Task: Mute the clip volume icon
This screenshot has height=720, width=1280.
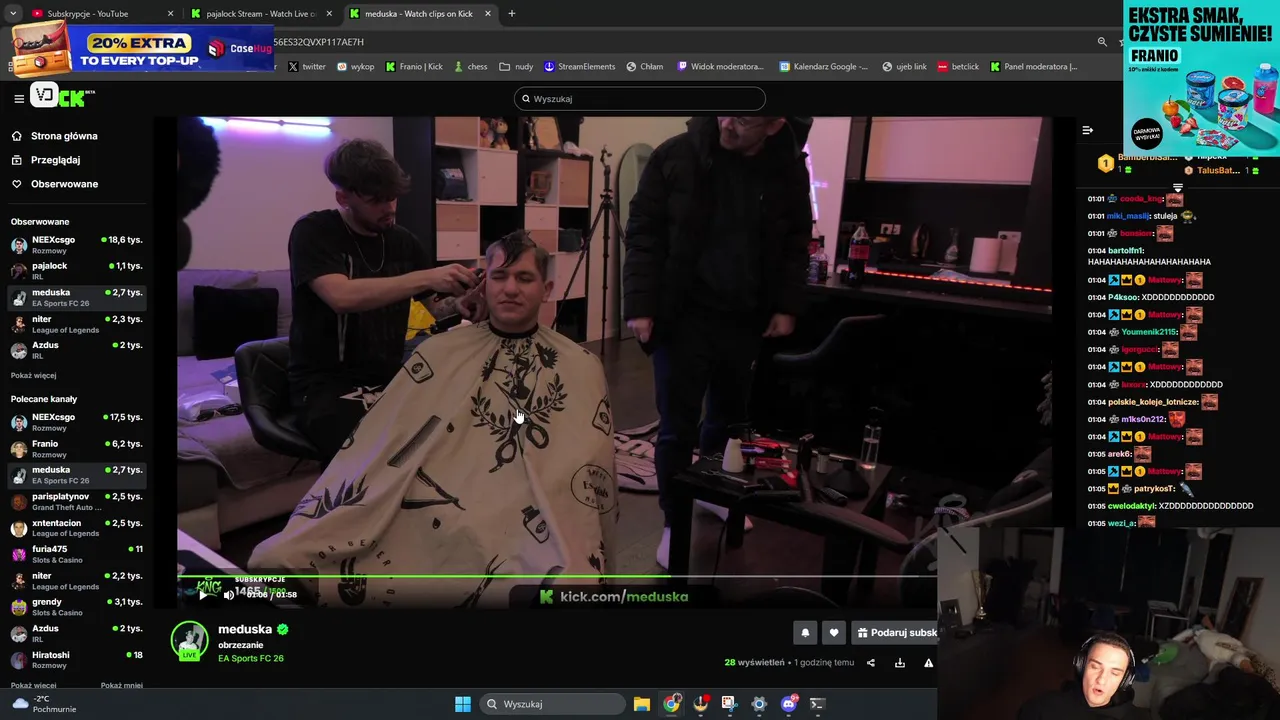Action: coord(229,595)
